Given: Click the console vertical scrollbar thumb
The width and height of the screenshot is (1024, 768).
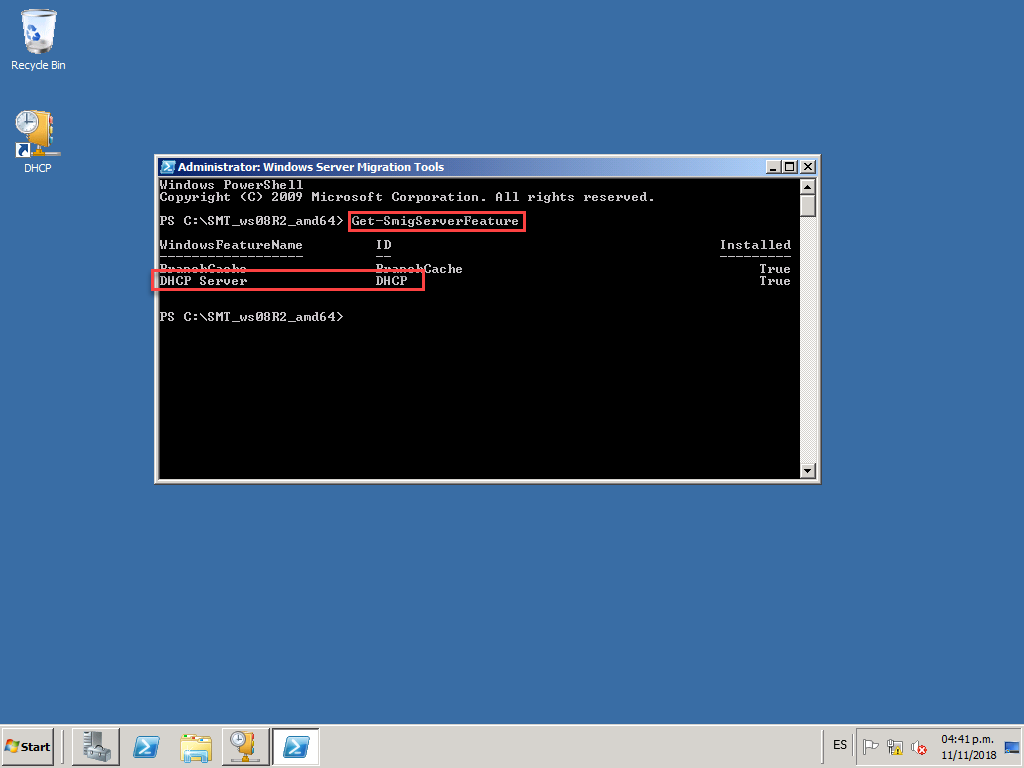Looking at the screenshot, I should (808, 206).
